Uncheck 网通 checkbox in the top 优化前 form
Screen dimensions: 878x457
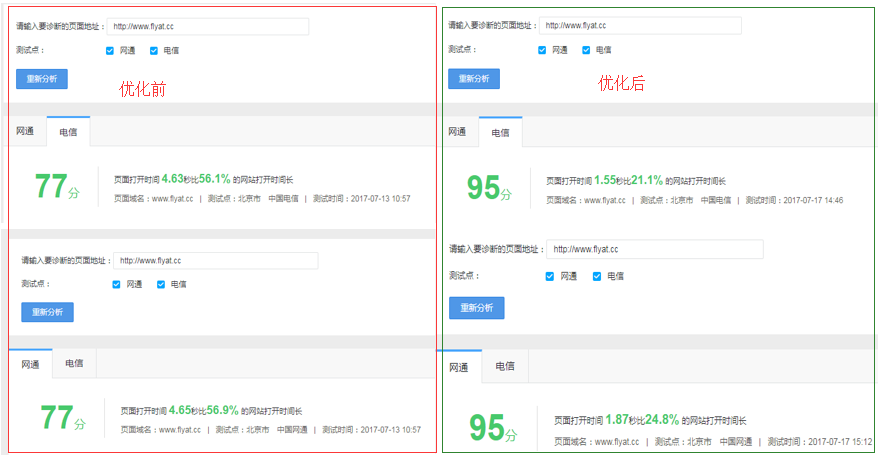tap(110, 50)
